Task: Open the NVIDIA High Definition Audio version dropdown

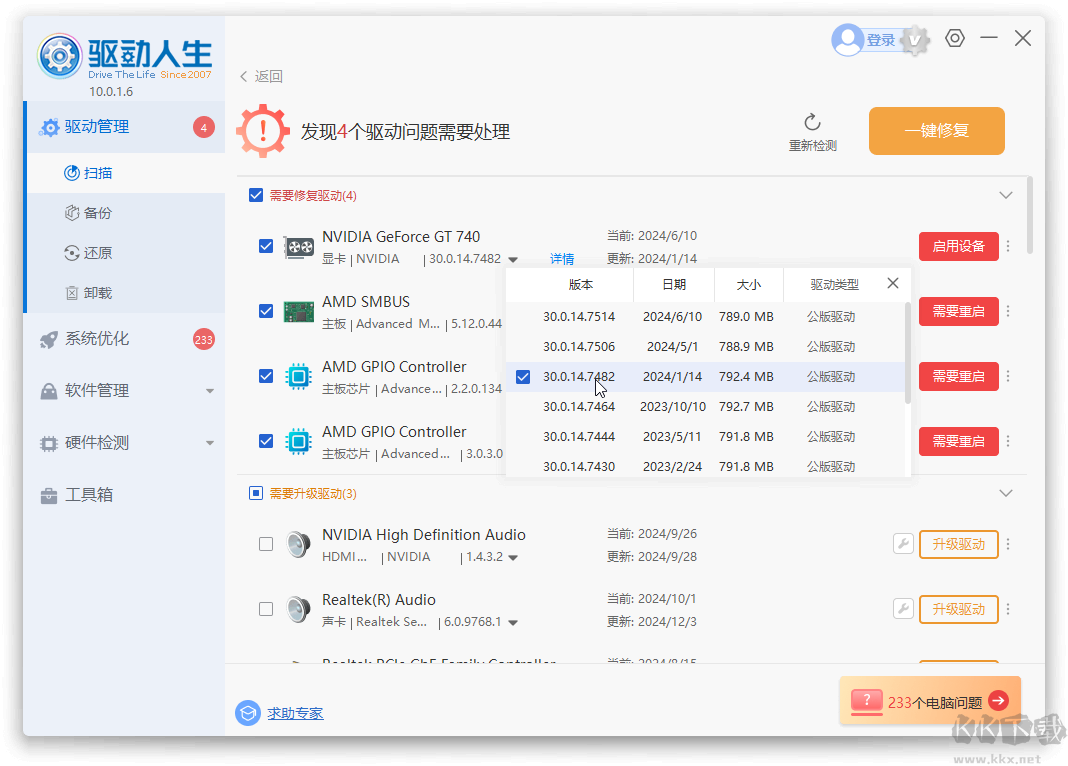Action: click(x=513, y=558)
